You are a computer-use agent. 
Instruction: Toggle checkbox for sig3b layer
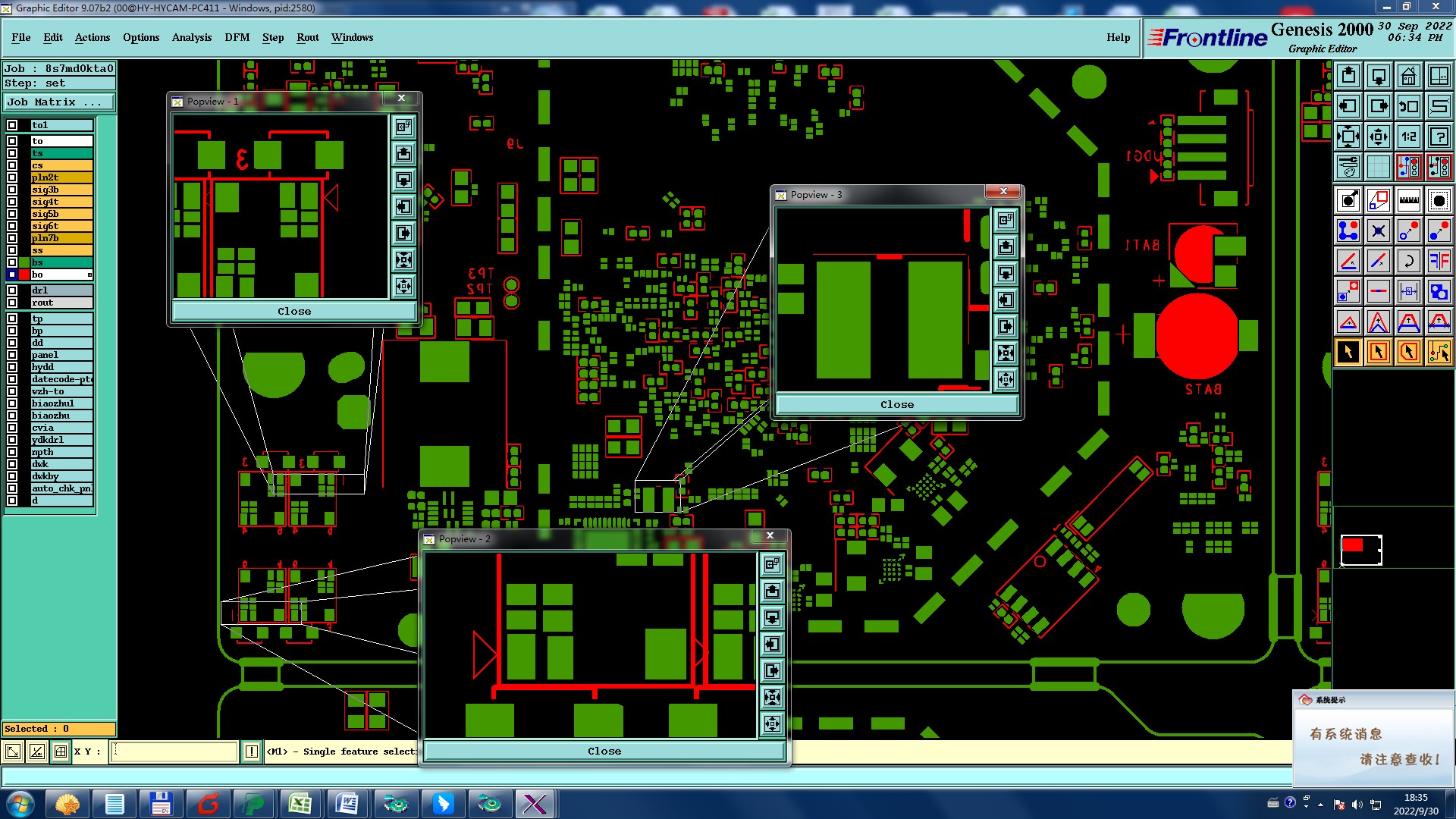click(x=12, y=190)
